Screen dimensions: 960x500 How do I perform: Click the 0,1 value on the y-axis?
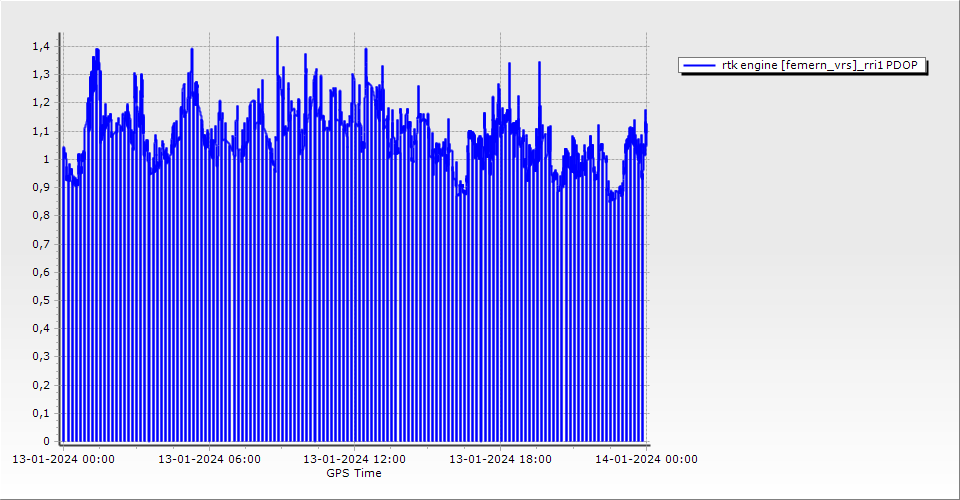point(40,413)
